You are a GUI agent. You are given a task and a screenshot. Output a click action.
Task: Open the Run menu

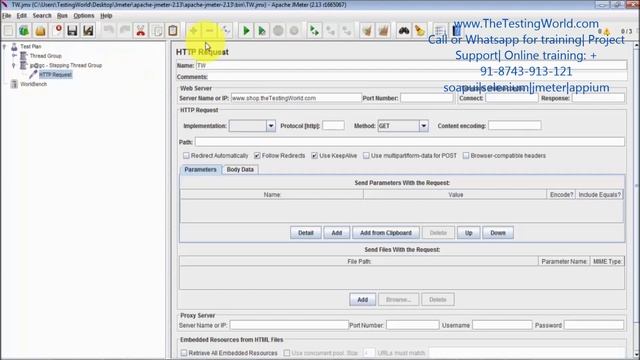pos(62,16)
